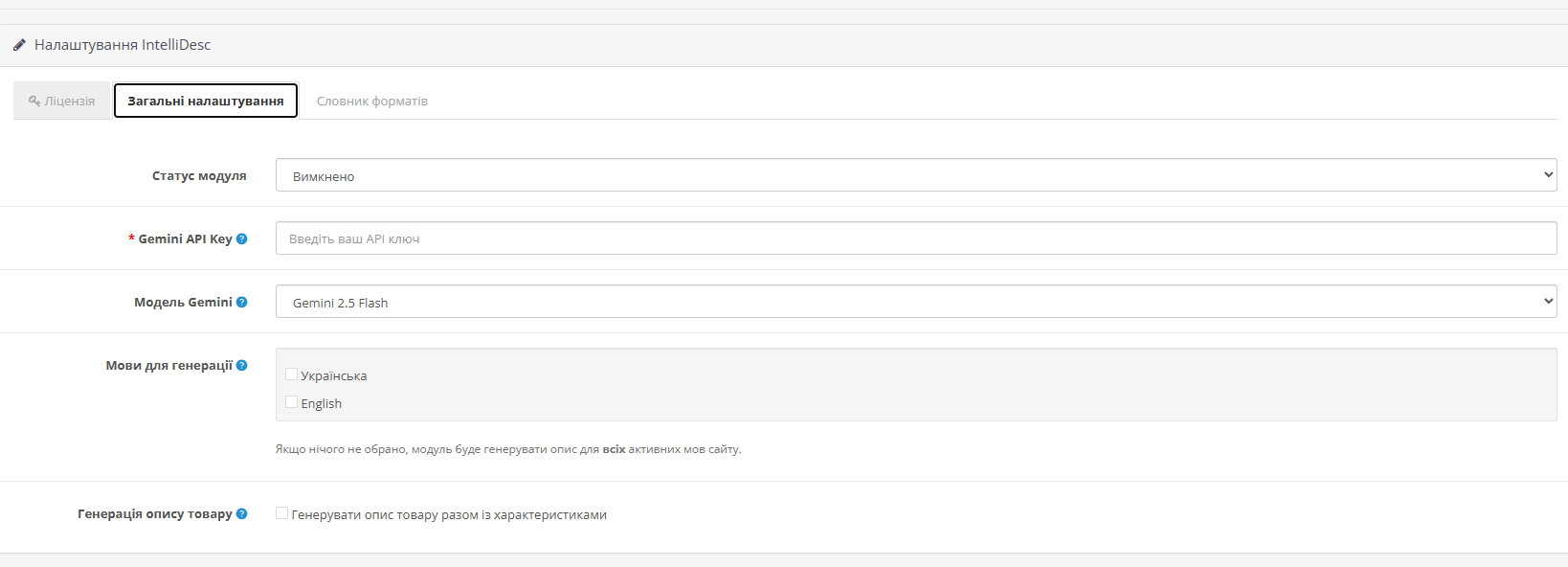This screenshot has height=567, width=1568.
Task: Click the pencil icon beside Налаштування IntelliDesc
Action: coord(19,45)
